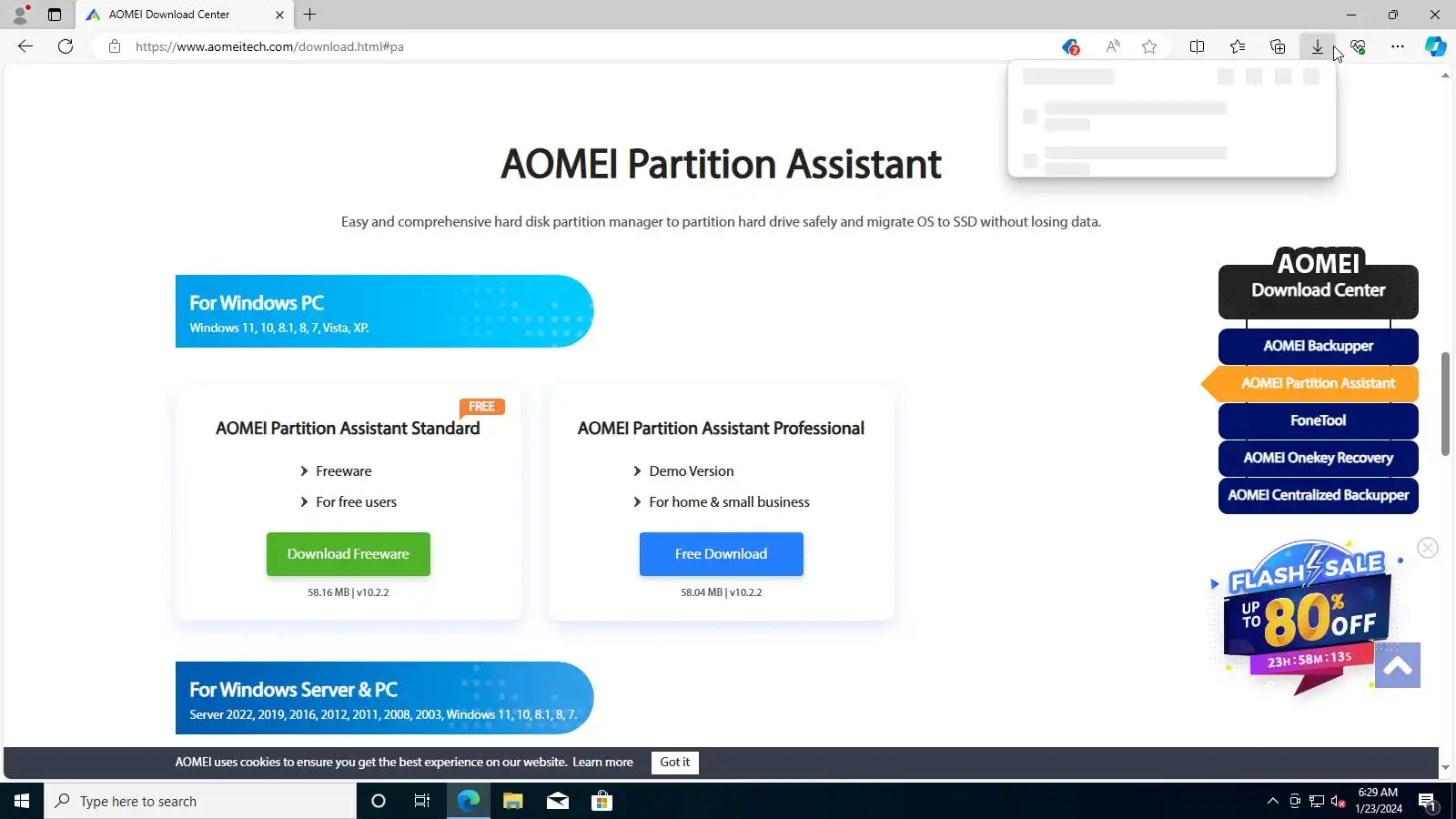Click AOMEI Partition Assistant Standard title
The height and width of the screenshot is (819, 1456).
pyautogui.click(x=348, y=429)
